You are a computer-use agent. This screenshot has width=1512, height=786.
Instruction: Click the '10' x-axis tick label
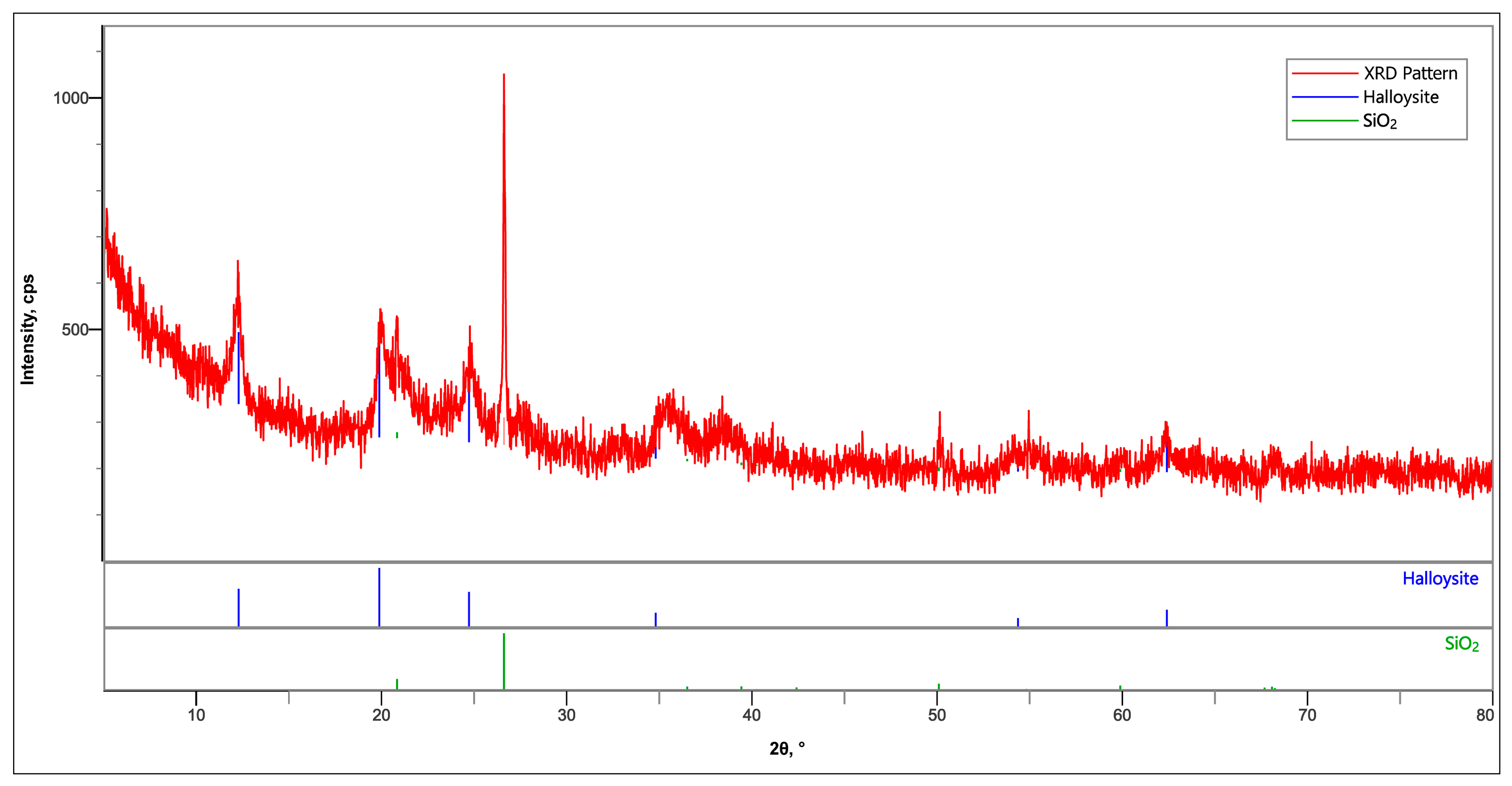[x=196, y=715]
